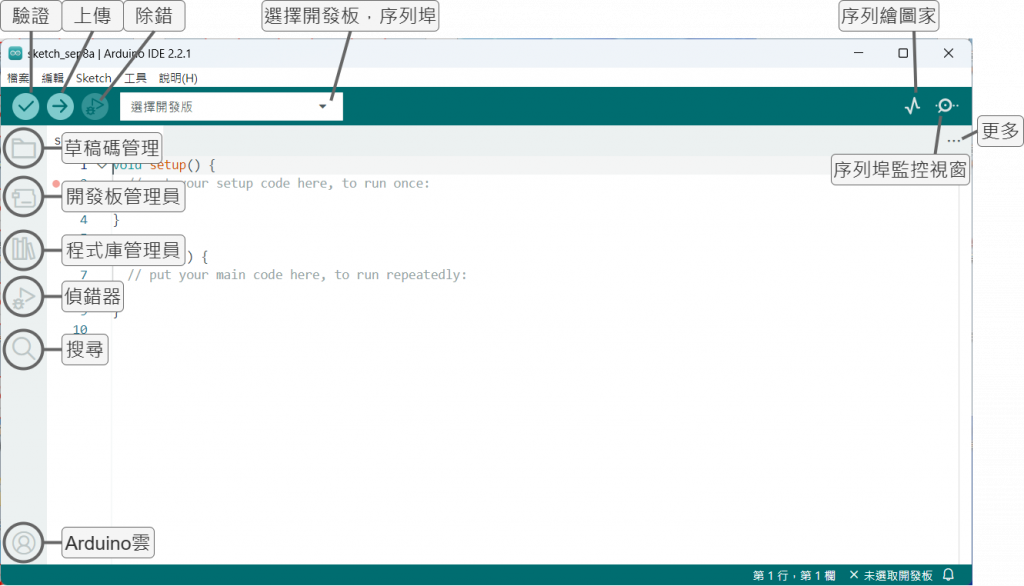Image resolution: width=1024 pixels, height=586 pixels.
Task: Start debugging with the toolbar debug icon
Action: click(x=95, y=106)
